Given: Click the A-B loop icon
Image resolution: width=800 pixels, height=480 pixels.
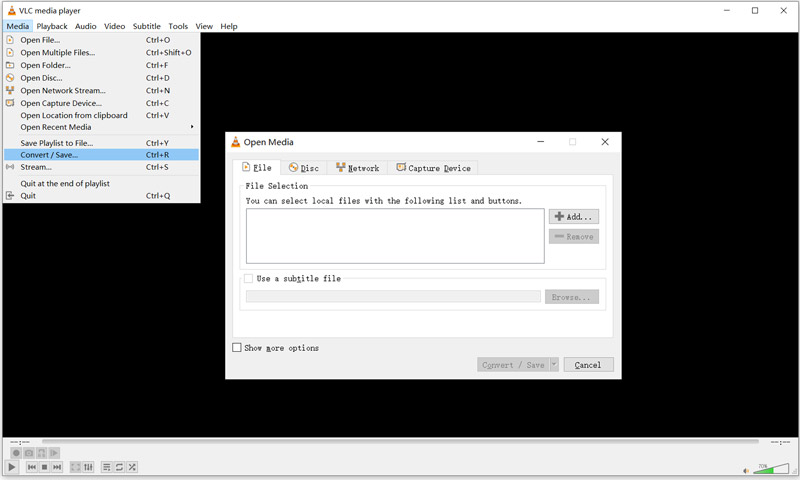Looking at the screenshot, I should pos(42,453).
